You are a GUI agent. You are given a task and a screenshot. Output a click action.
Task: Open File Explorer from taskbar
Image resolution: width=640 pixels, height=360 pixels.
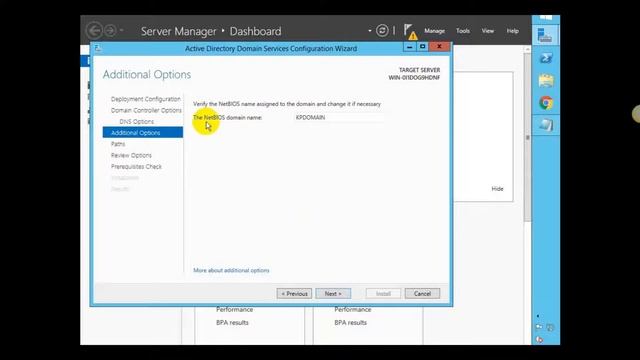point(546,80)
